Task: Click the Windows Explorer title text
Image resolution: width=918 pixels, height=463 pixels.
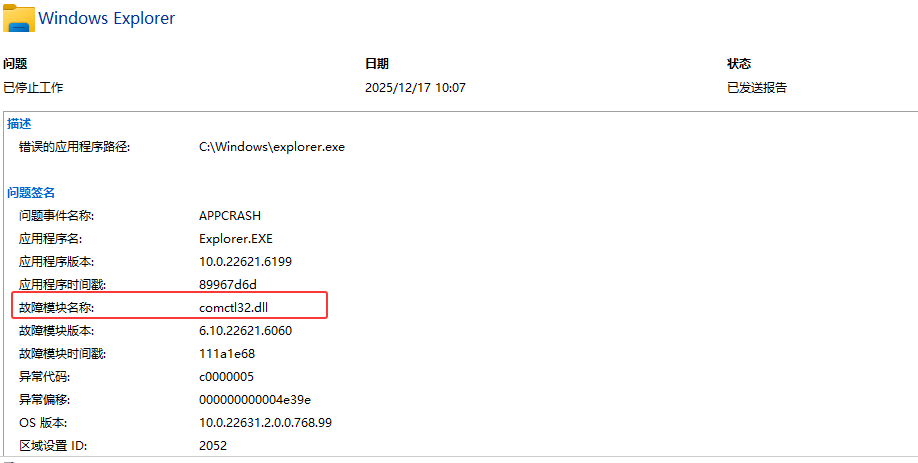Action: coord(105,18)
